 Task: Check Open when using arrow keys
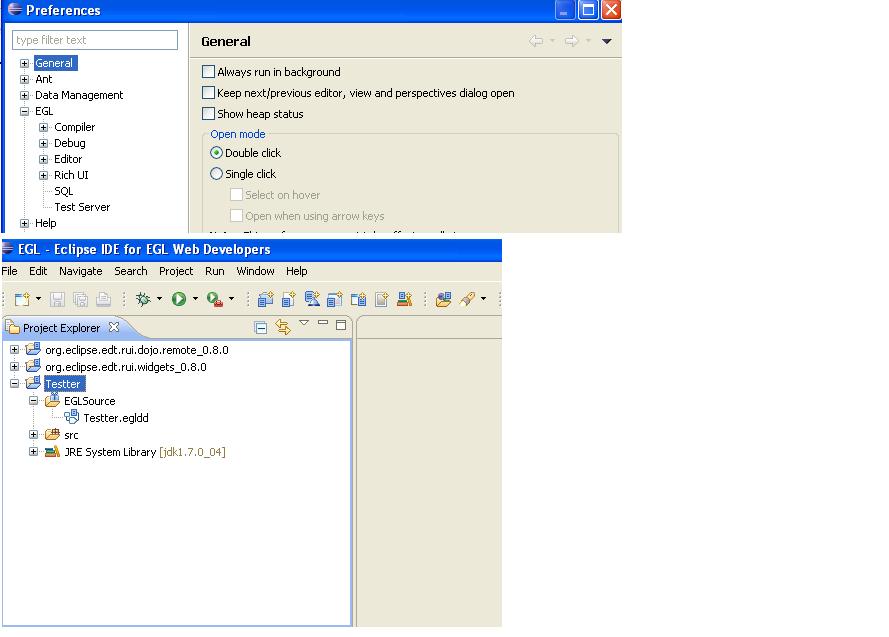(236, 216)
